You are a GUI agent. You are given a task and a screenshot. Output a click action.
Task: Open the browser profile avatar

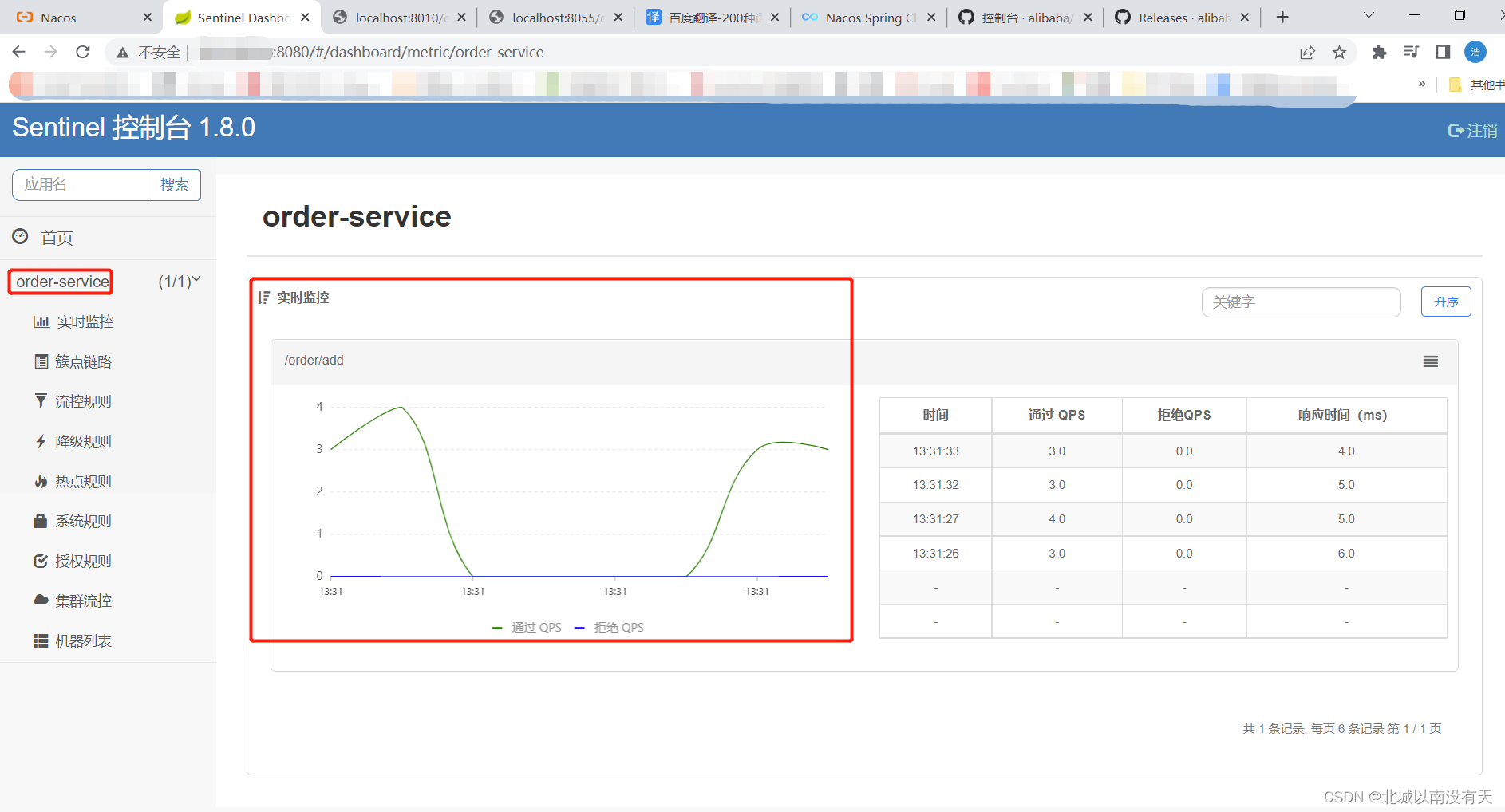(x=1475, y=52)
